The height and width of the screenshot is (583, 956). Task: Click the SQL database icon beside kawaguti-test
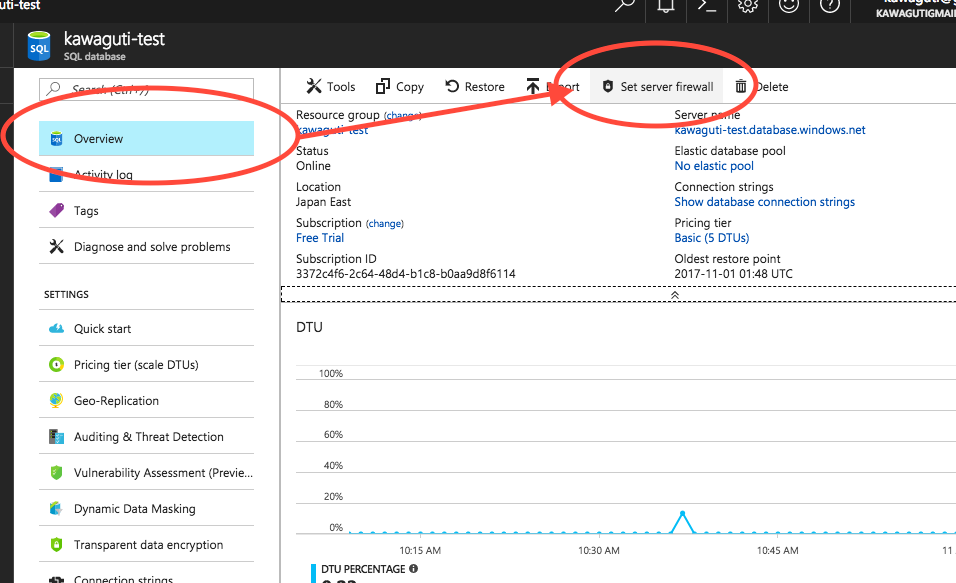(x=39, y=46)
